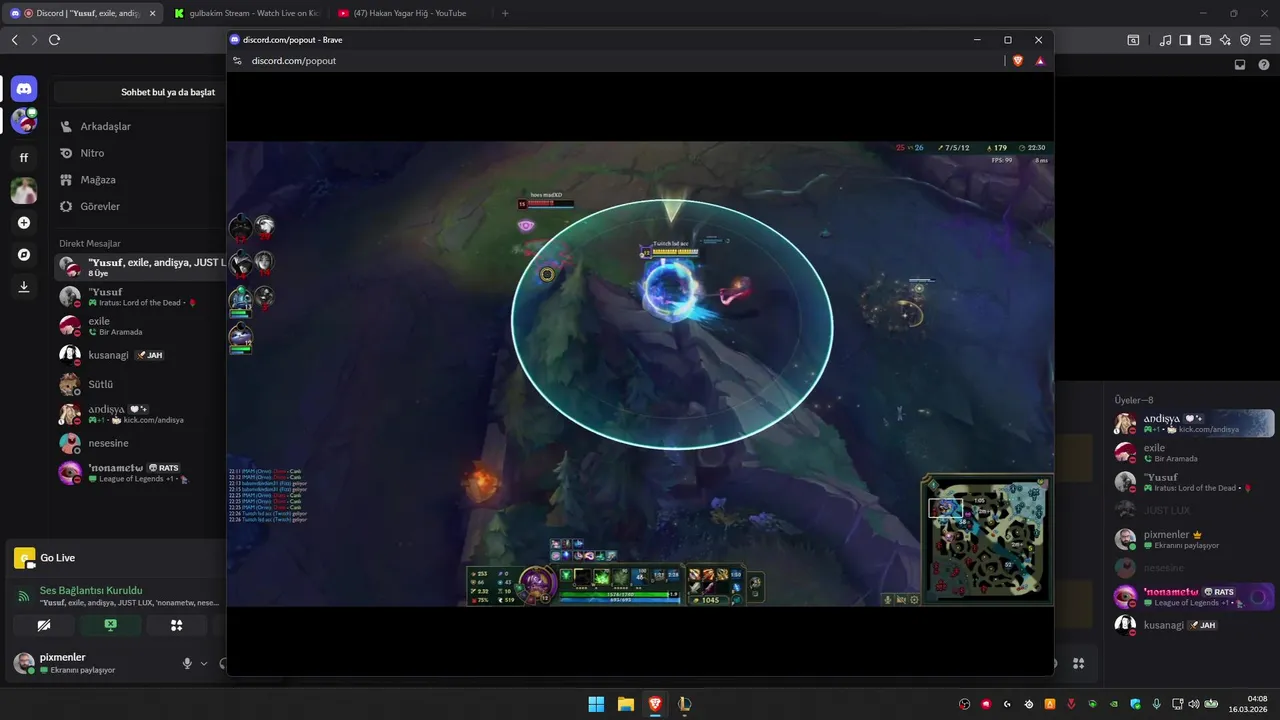Open Brave playlist music note icon
Screen dimensions: 1280x720
click(x=1165, y=40)
